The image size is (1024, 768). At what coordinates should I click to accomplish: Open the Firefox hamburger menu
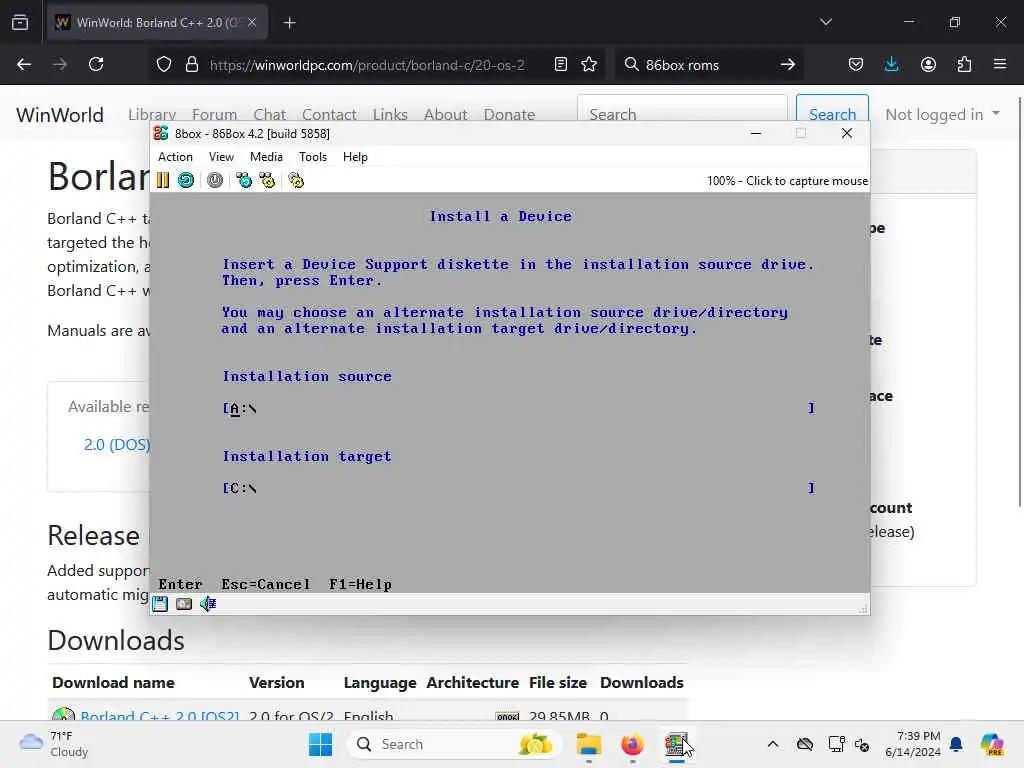pos(1000,64)
